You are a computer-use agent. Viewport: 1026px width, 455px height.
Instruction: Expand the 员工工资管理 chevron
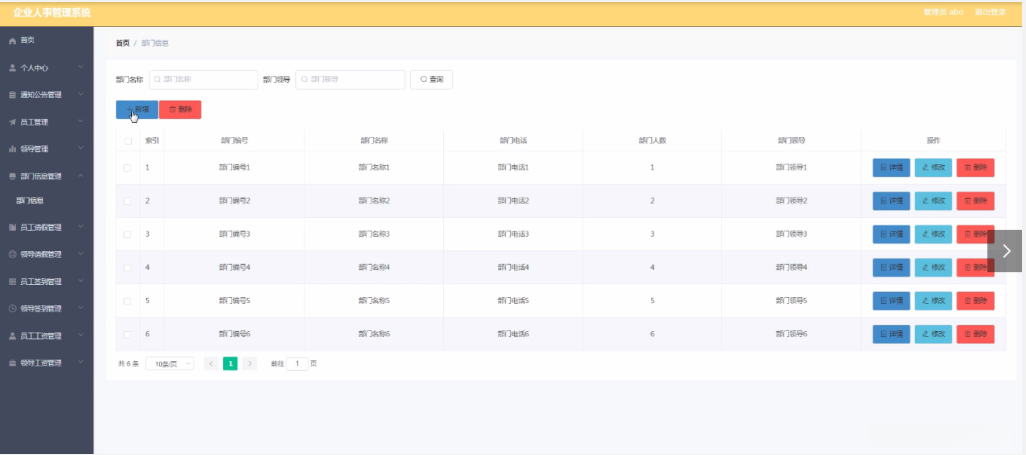(x=80, y=335)
